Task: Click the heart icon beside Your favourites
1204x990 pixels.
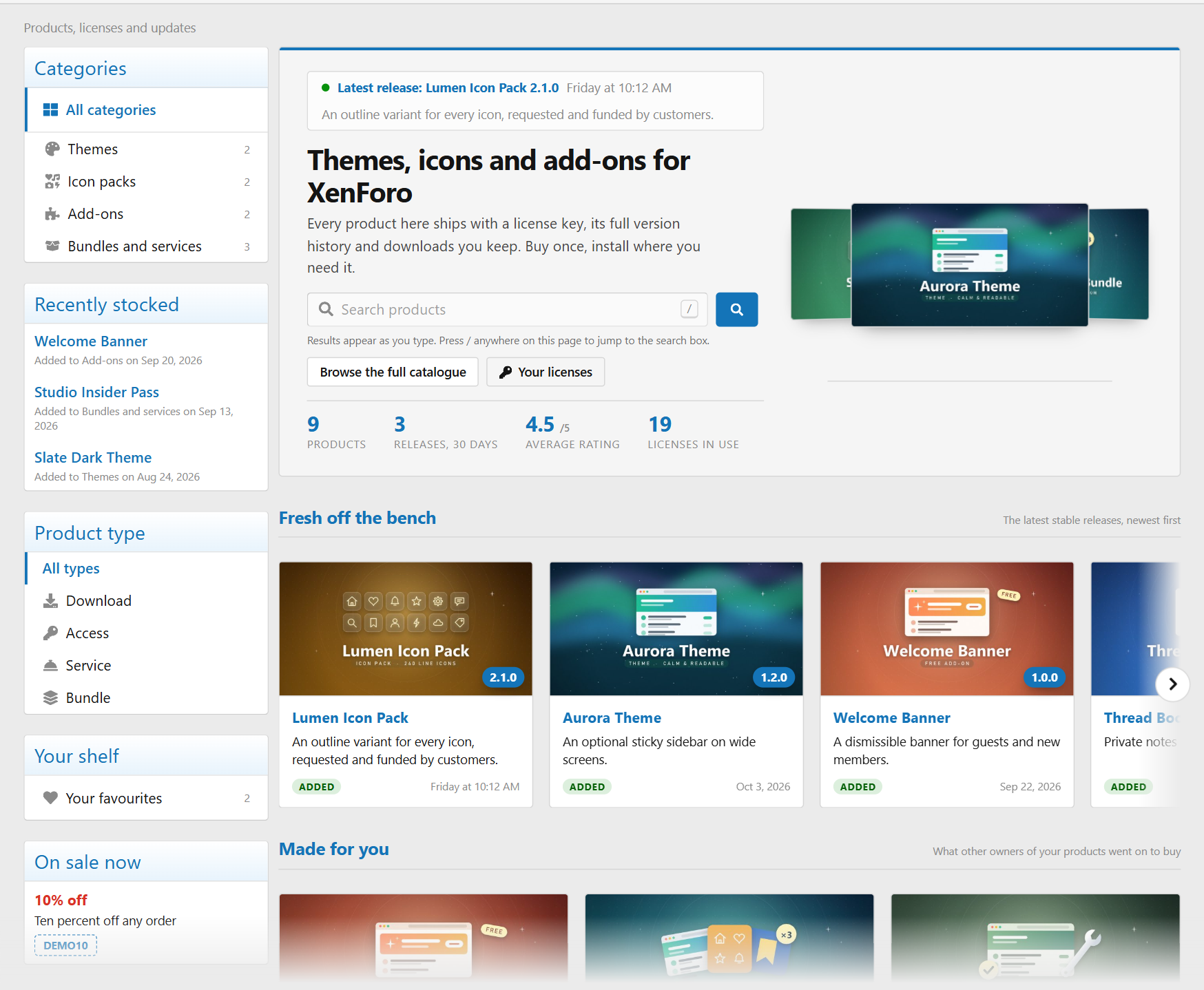Action: (x=50, y=798)
